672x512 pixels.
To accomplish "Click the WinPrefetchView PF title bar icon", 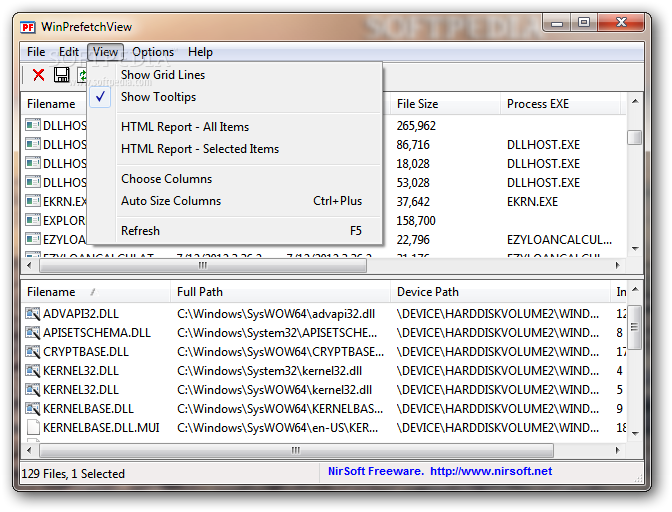I will coord(28,27).
